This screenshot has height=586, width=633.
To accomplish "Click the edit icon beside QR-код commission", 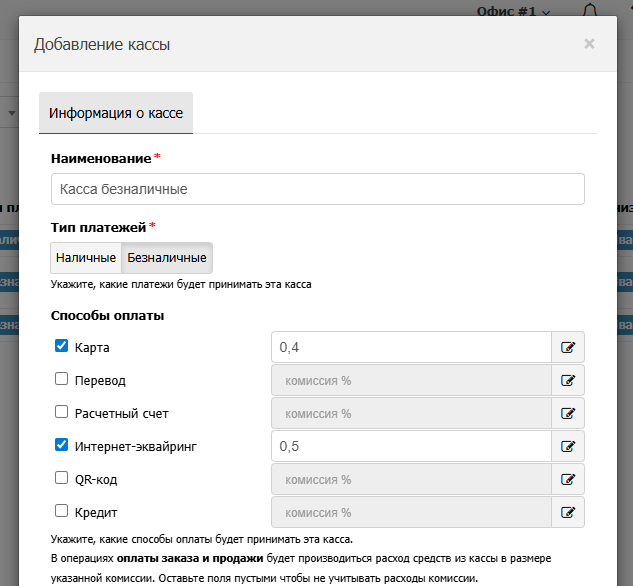I will [568, 479].
